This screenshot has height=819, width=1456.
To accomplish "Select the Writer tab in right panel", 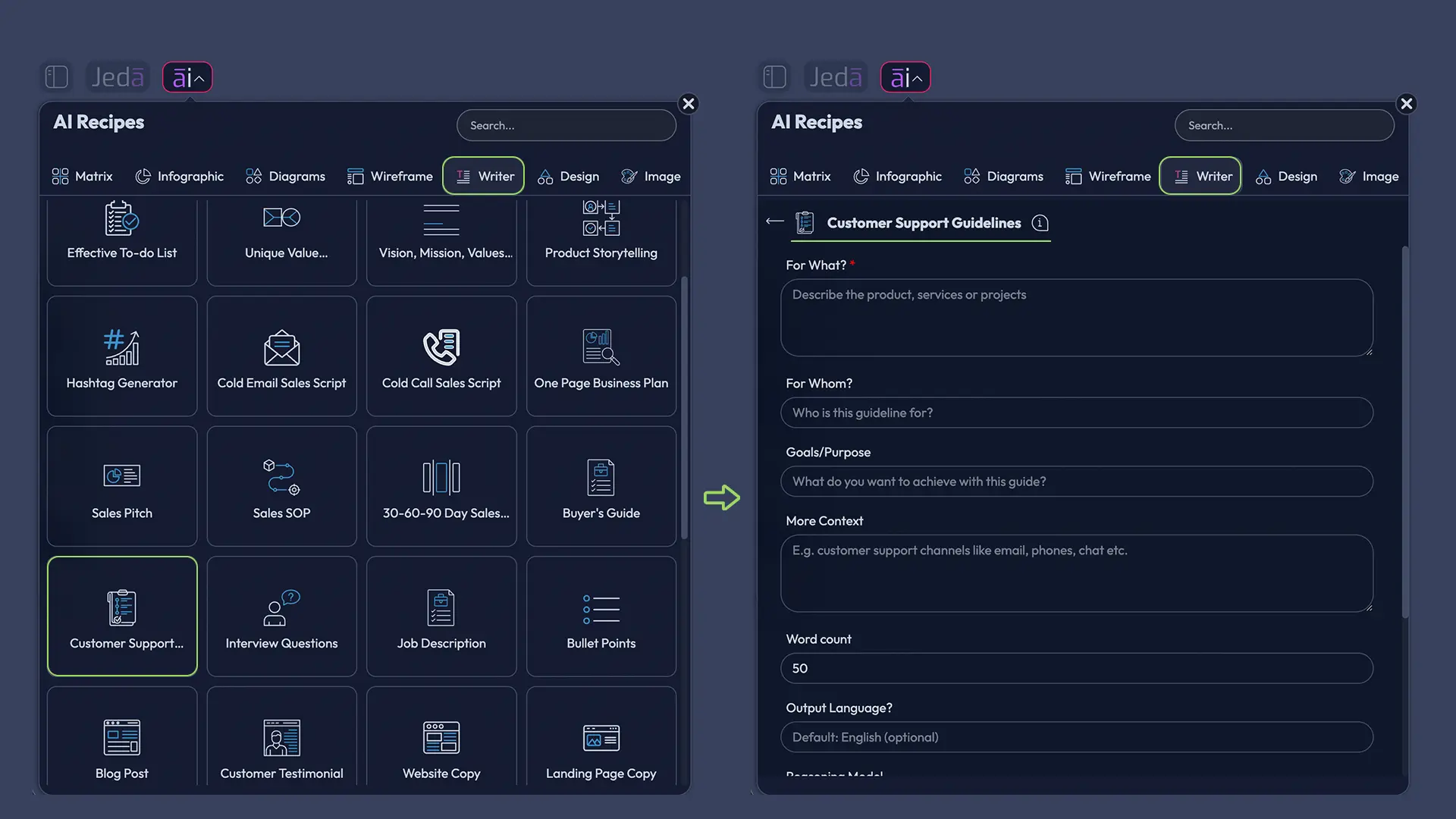I will (x=1201, y=176).
